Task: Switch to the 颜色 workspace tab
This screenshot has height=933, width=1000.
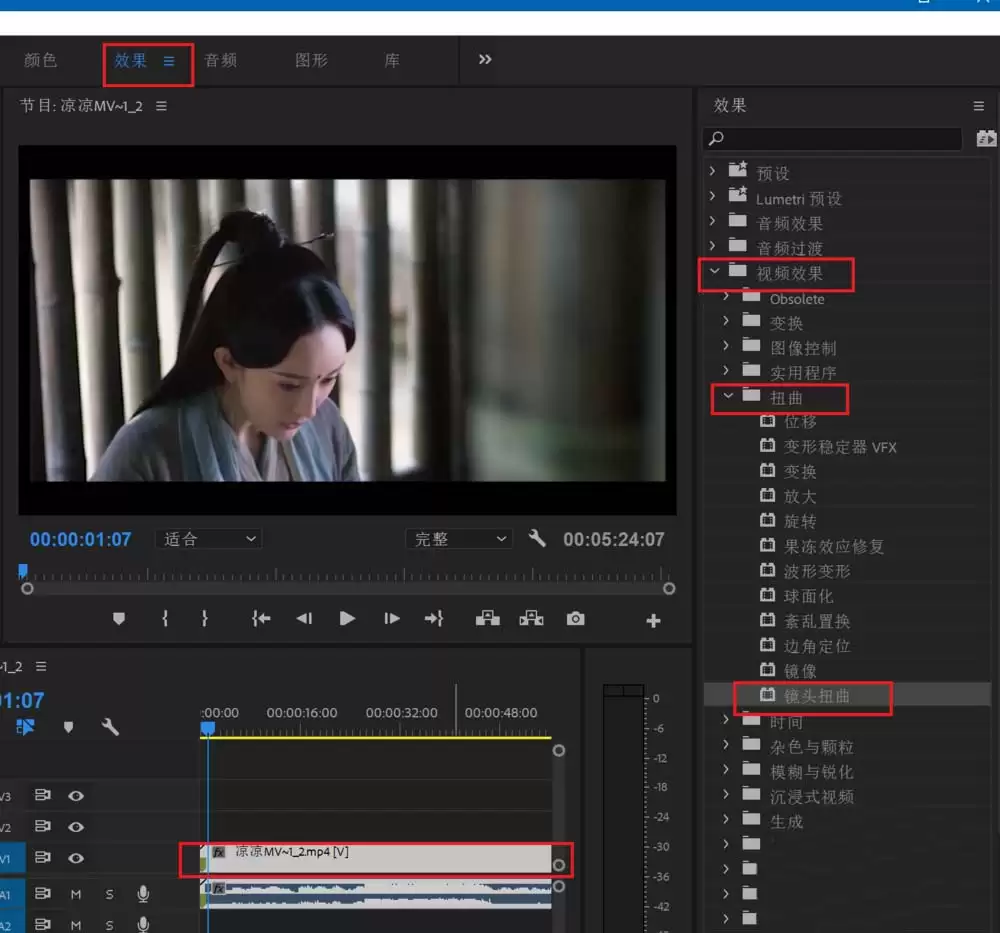Action: click(41, 60)
